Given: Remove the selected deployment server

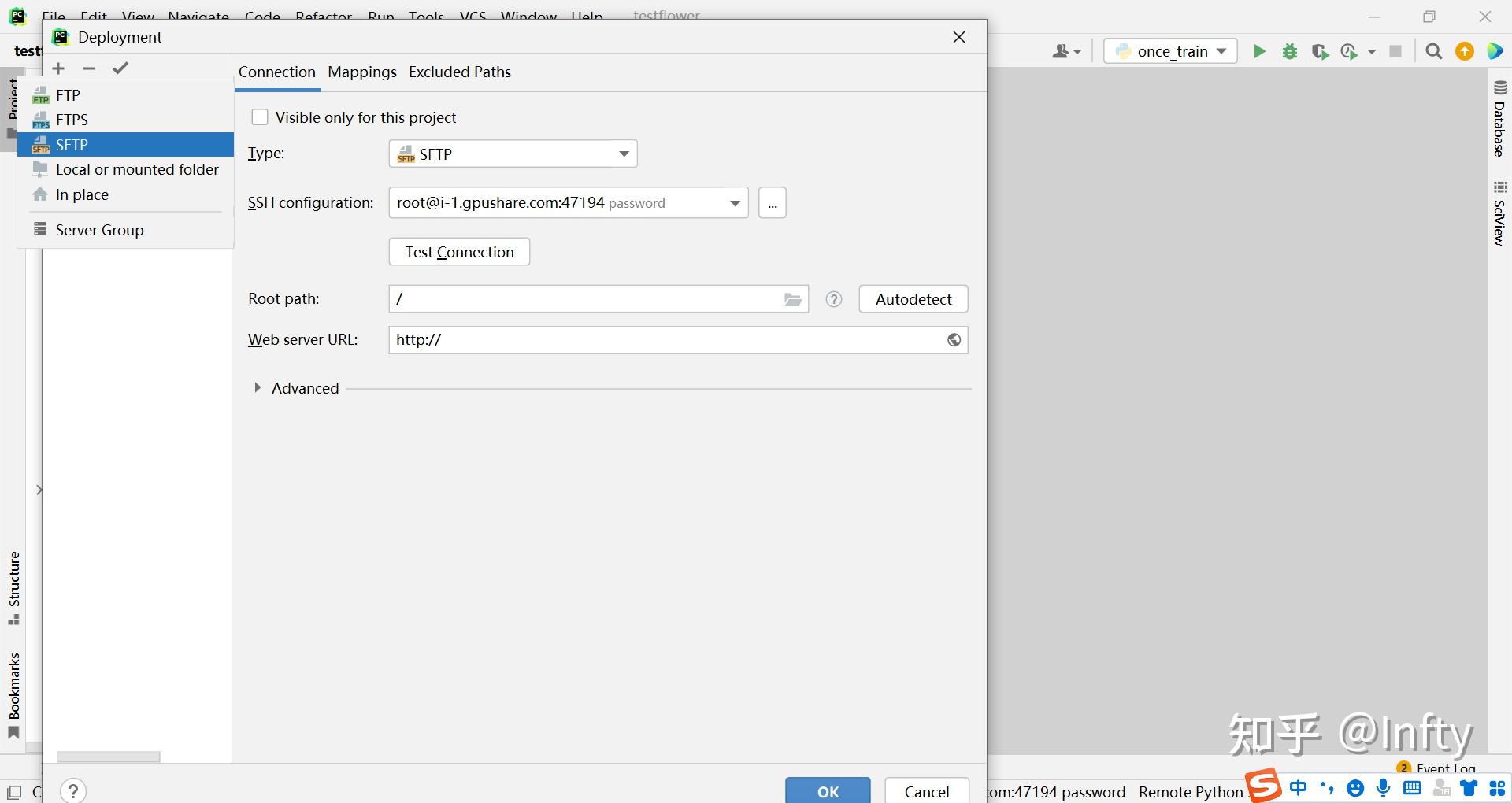Looking at the screenshot, I should [89, 68].
